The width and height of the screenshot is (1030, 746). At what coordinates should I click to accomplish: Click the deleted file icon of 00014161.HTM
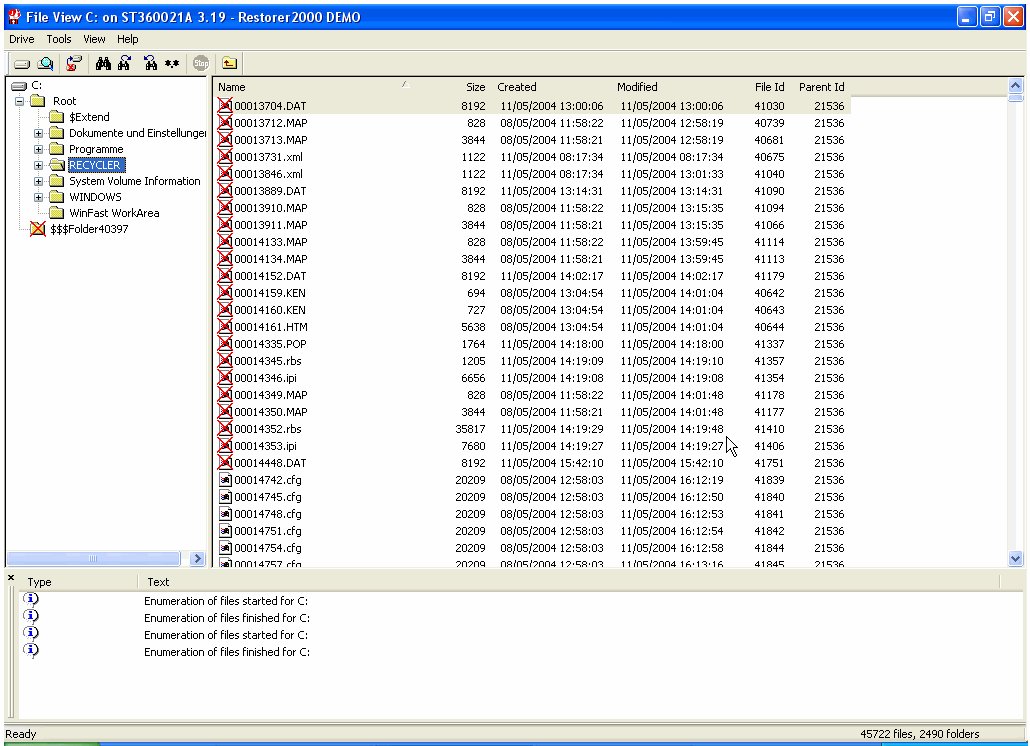tap(225, 327)
